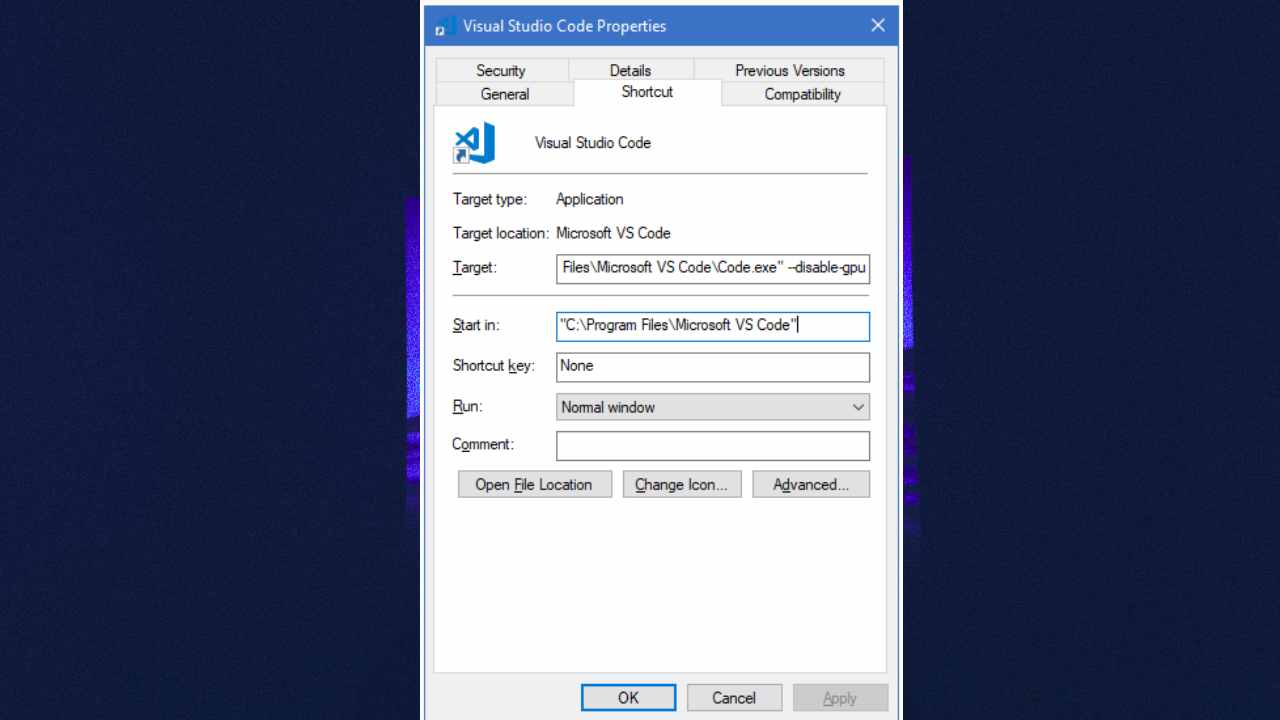Open the Details tab
Image resolution: width=1280 pixels, height=720 pixels.
click(630, 70)
